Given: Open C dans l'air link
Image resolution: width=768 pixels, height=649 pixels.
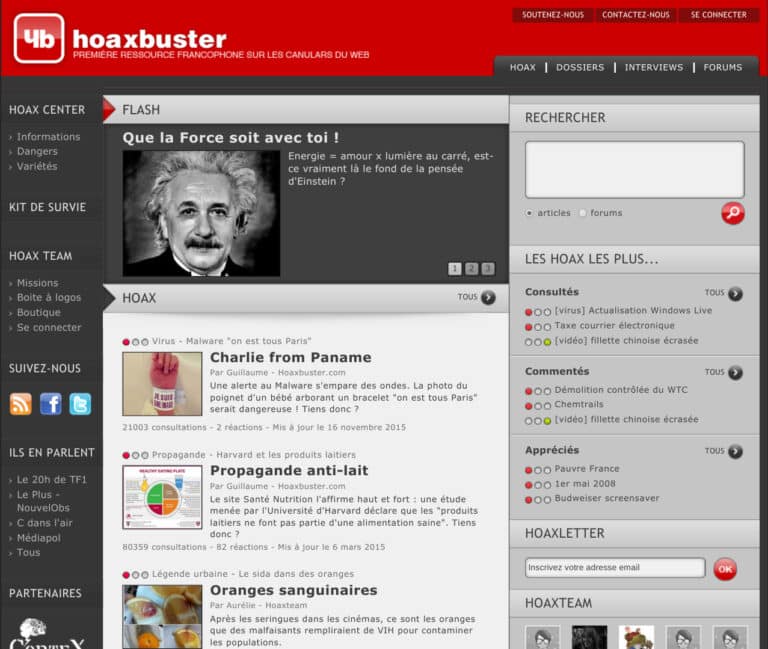Looking at the screenshot, I should pyautogui.click(x=45, y=523).
